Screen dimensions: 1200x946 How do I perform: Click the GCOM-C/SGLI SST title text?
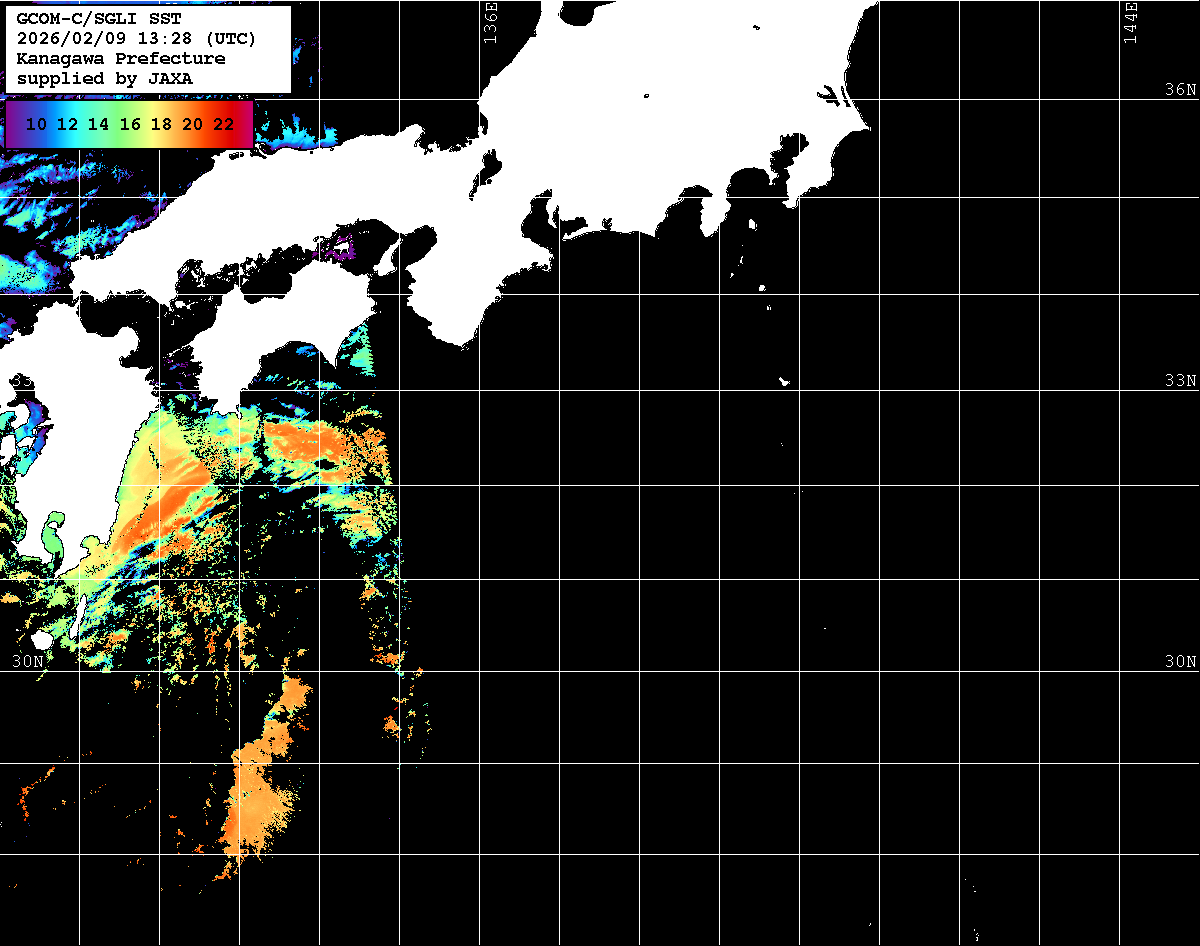coord(98,19)
